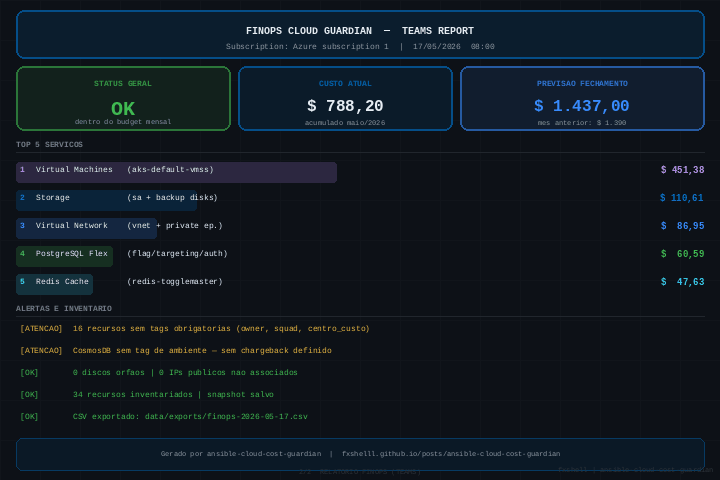Select the (sa + backup disks) detail

click(172, 198)
